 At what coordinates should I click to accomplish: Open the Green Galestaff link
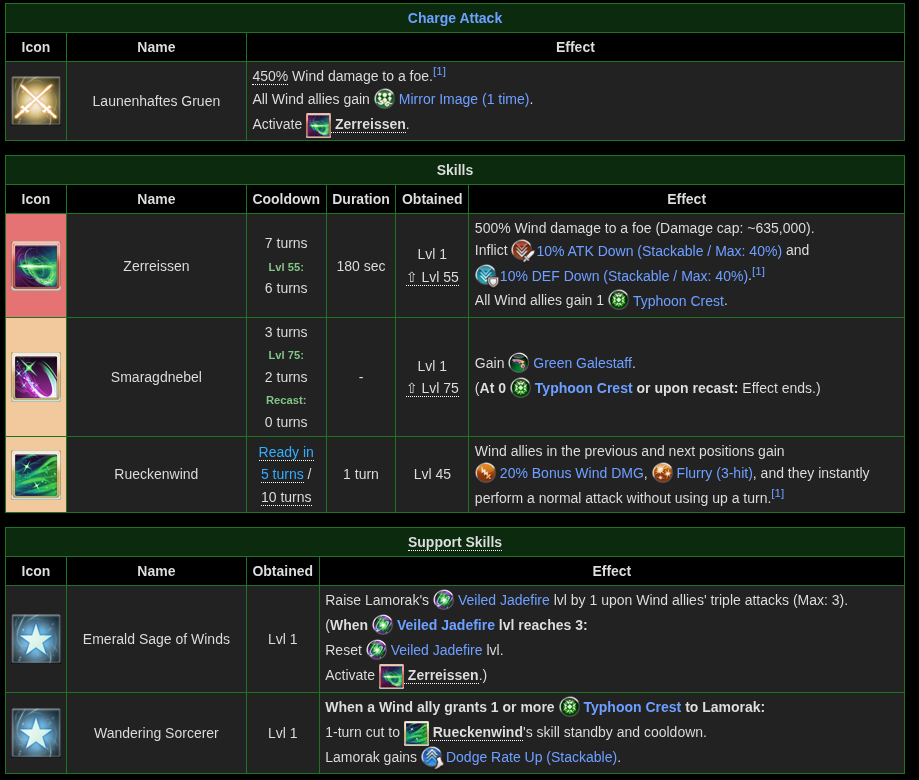coord(582,363)
